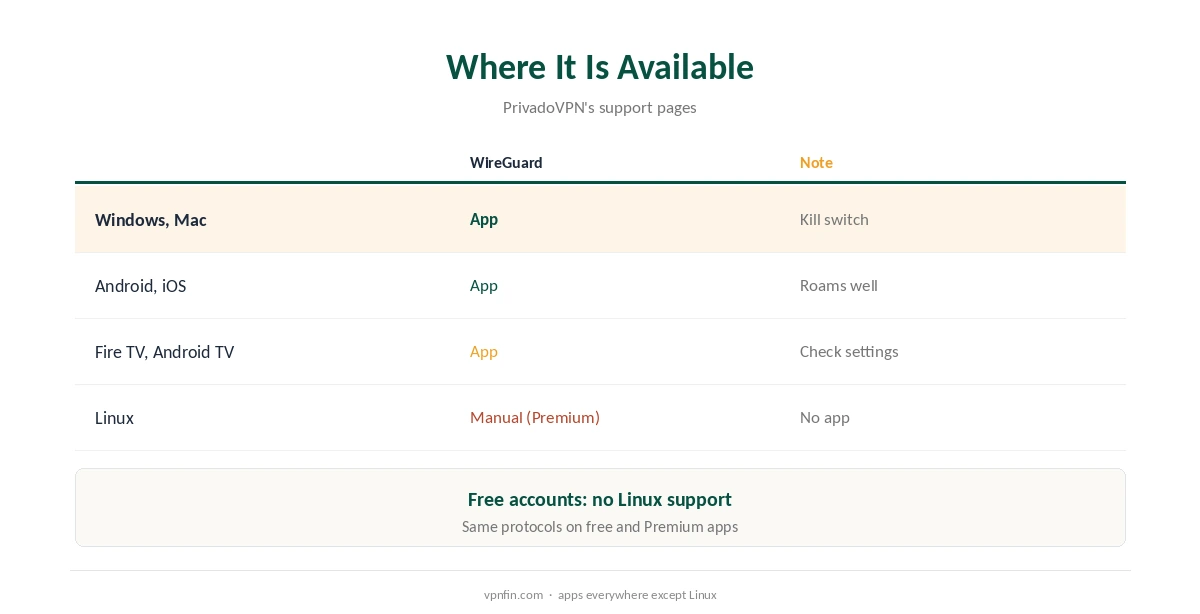Click the 'No app' note
This screenshot has width=1200, height=614.
(825, 417)
